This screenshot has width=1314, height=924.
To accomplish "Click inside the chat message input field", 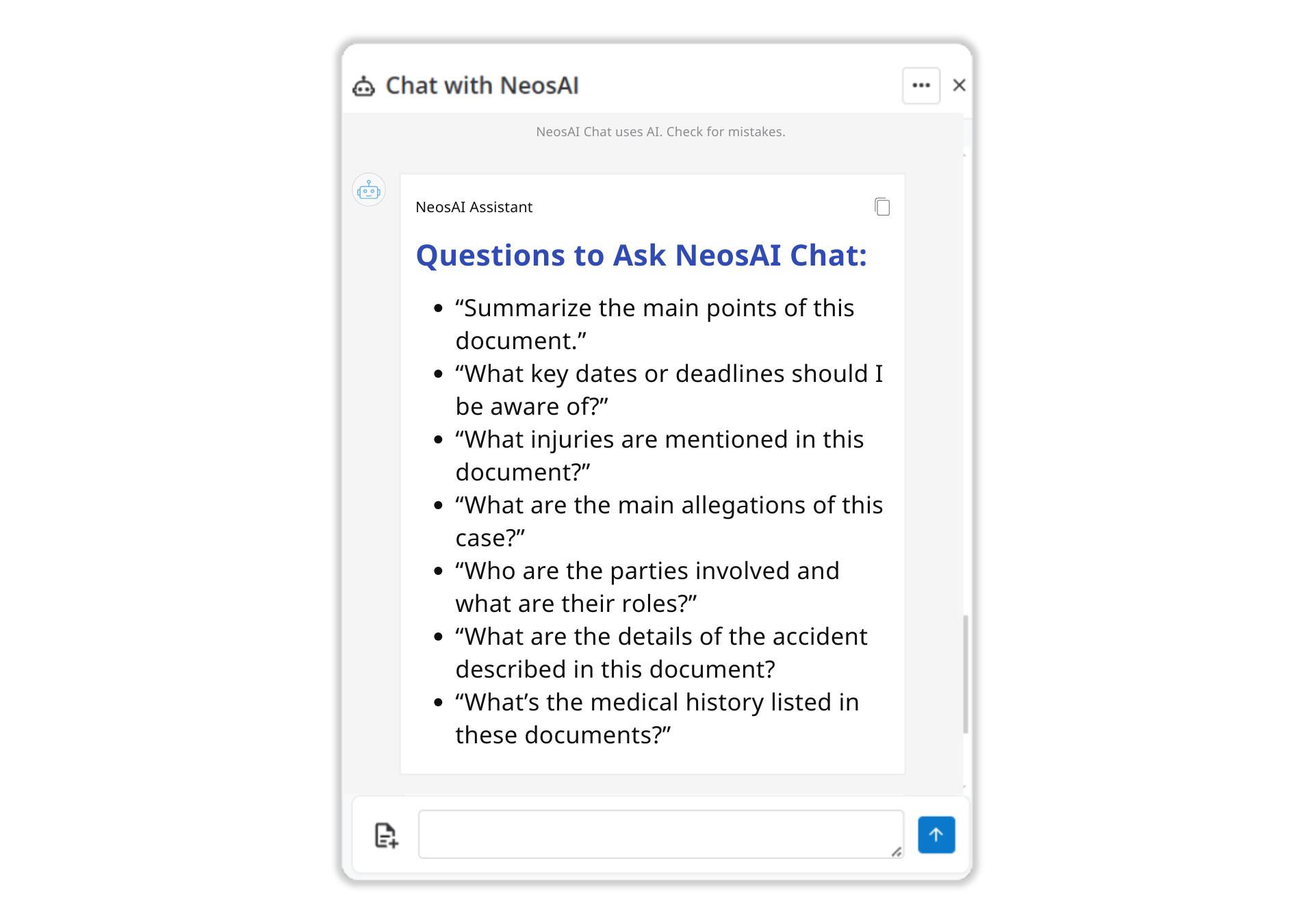I will (660, 834).
